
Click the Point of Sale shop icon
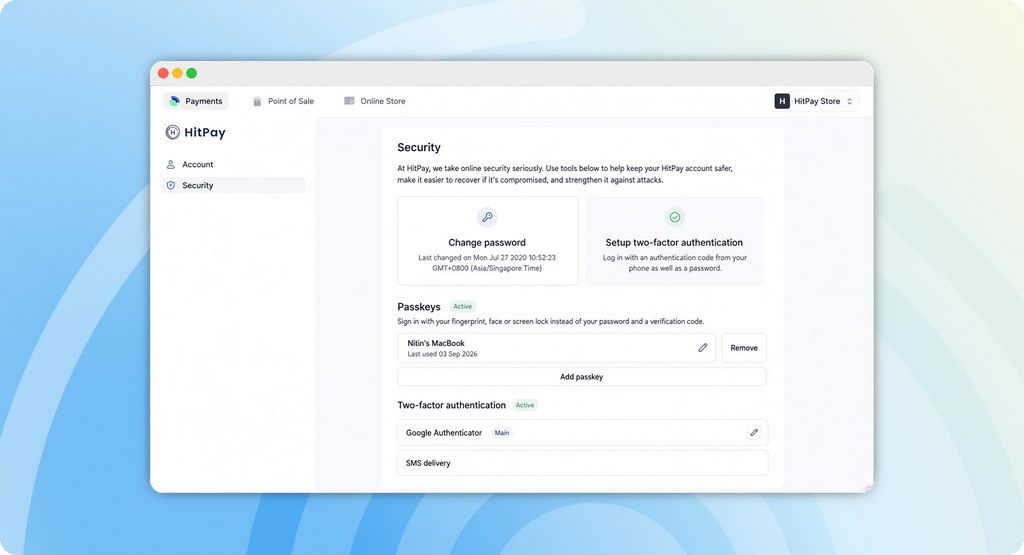[257, 101]
